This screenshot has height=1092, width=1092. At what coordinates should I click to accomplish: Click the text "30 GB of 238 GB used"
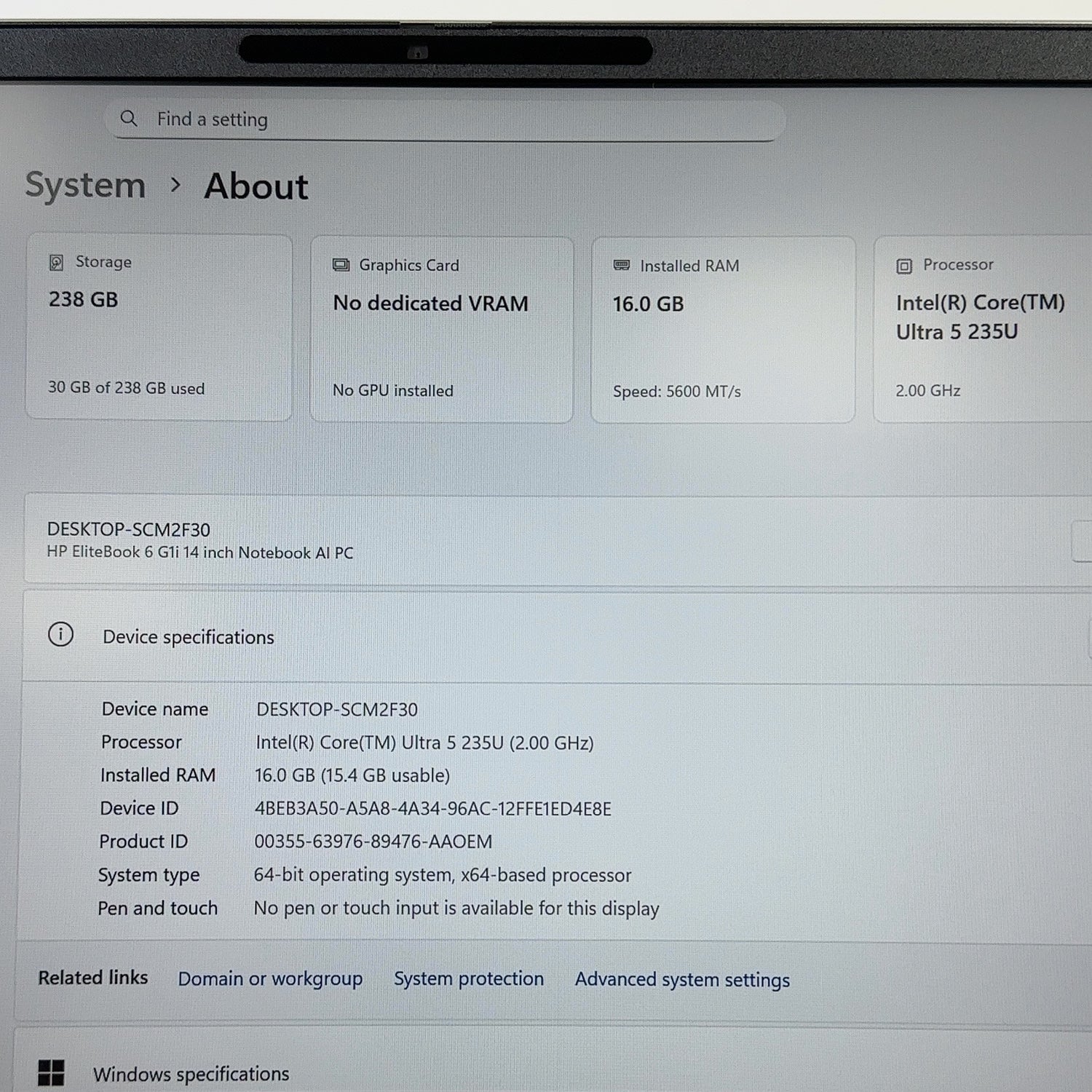click(126, 388)
